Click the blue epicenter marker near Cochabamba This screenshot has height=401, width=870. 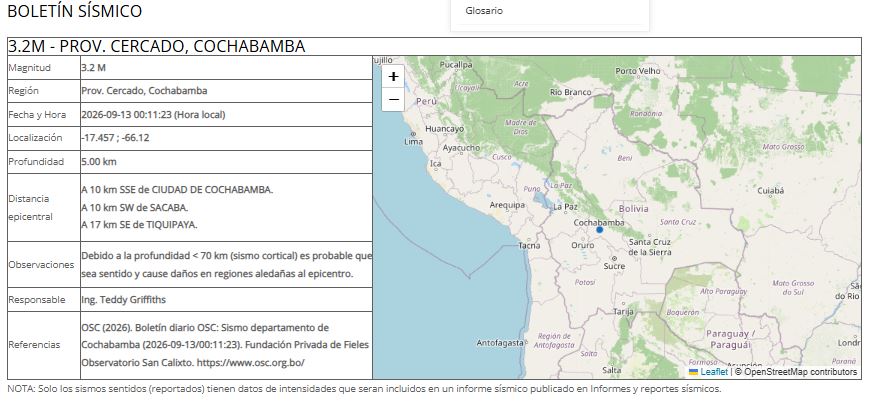[x=599, y=230]
